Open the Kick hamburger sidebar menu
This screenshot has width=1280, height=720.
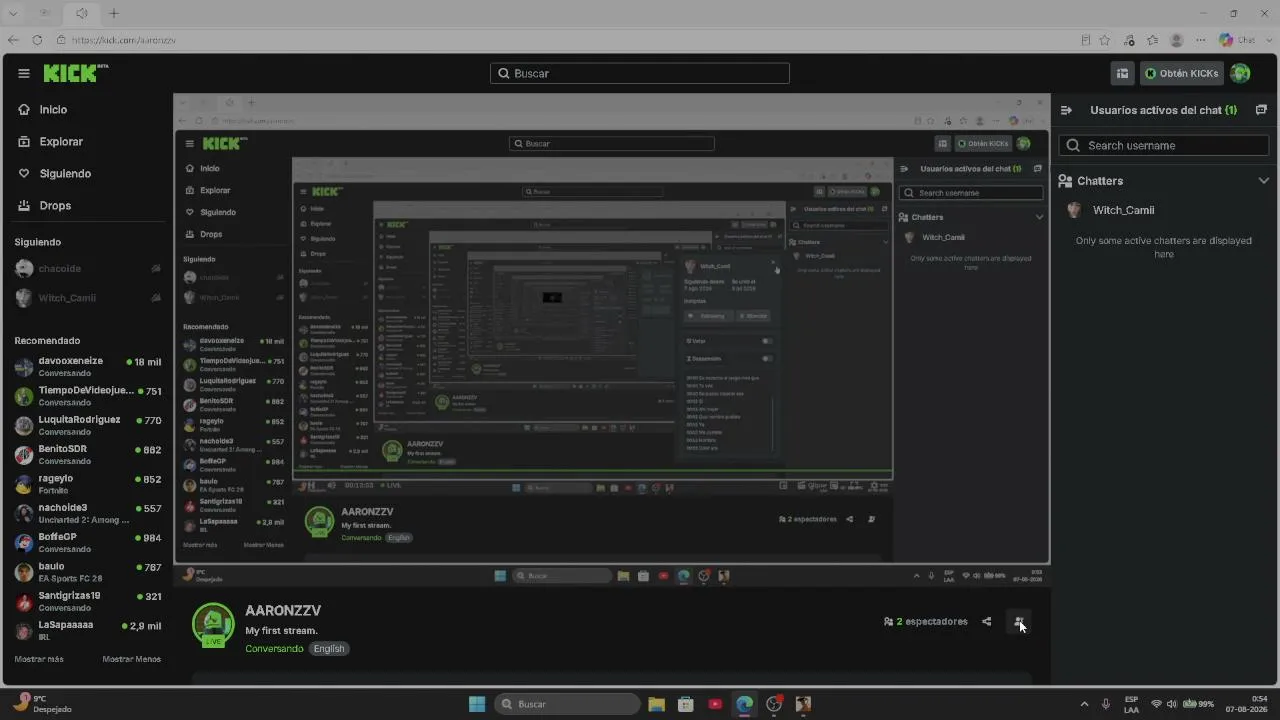pyautogui.click(x=24, y=73)
